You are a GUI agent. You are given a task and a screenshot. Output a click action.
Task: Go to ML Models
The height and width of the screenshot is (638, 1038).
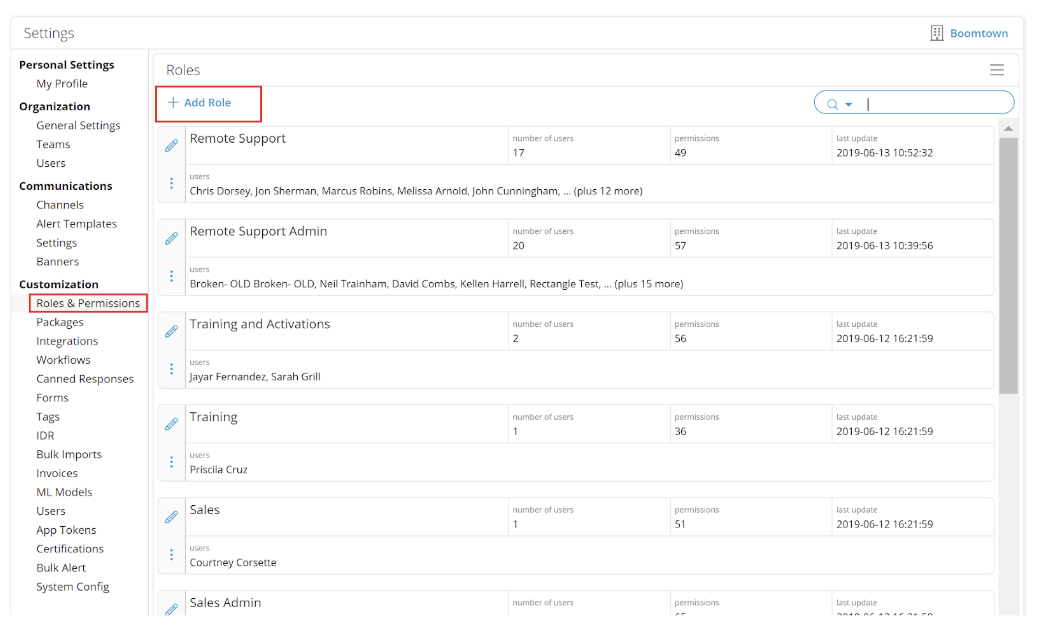64,492
